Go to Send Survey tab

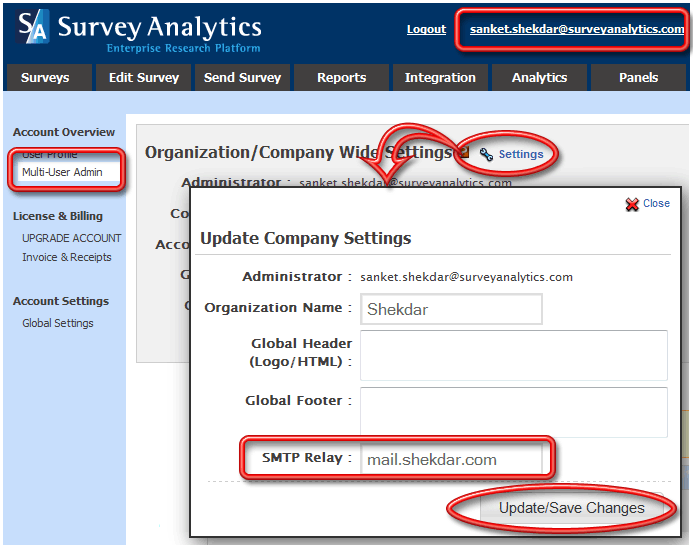point(242,78)
